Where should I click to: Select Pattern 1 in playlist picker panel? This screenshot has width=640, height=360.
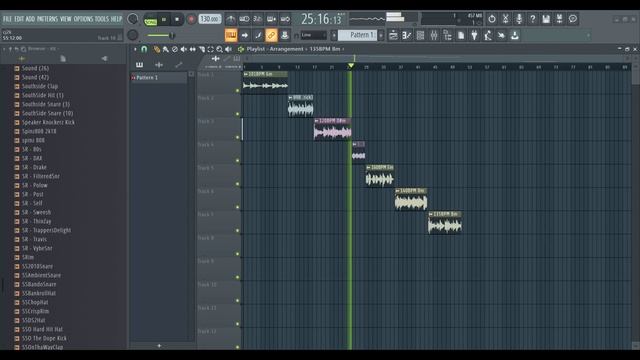pos(158,78)
